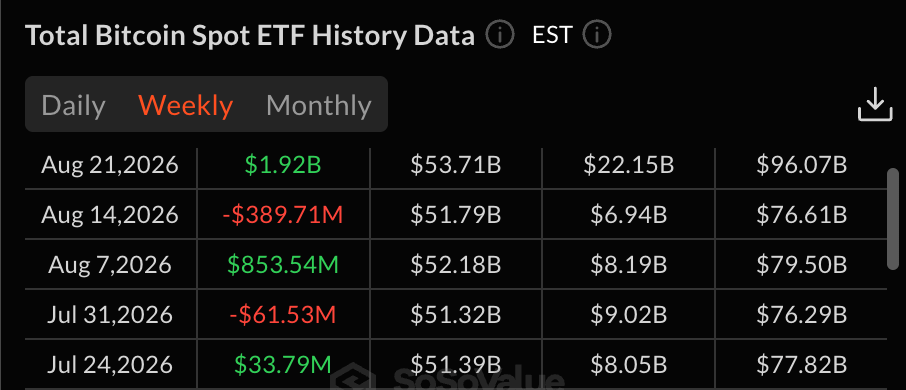This screenshot has height=390, width=906.
Task: Select the Weekly tab
Action: (185, 106)
